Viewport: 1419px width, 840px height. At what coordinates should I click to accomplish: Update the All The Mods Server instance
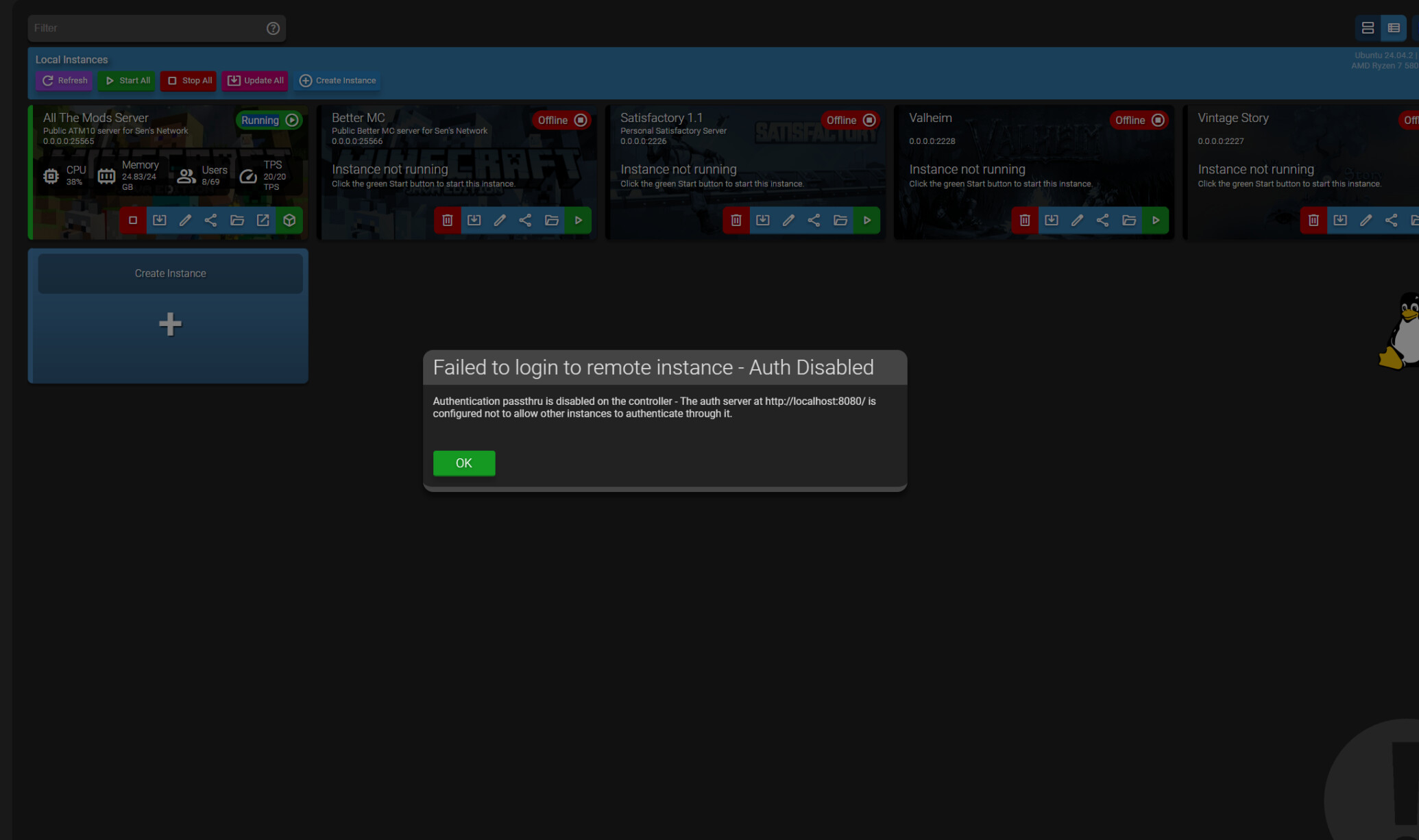pos(159,221)
